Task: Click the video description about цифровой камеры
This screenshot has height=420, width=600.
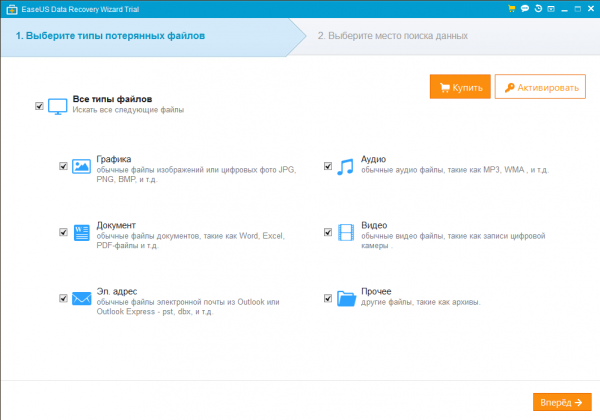Action: click(453, 241)
